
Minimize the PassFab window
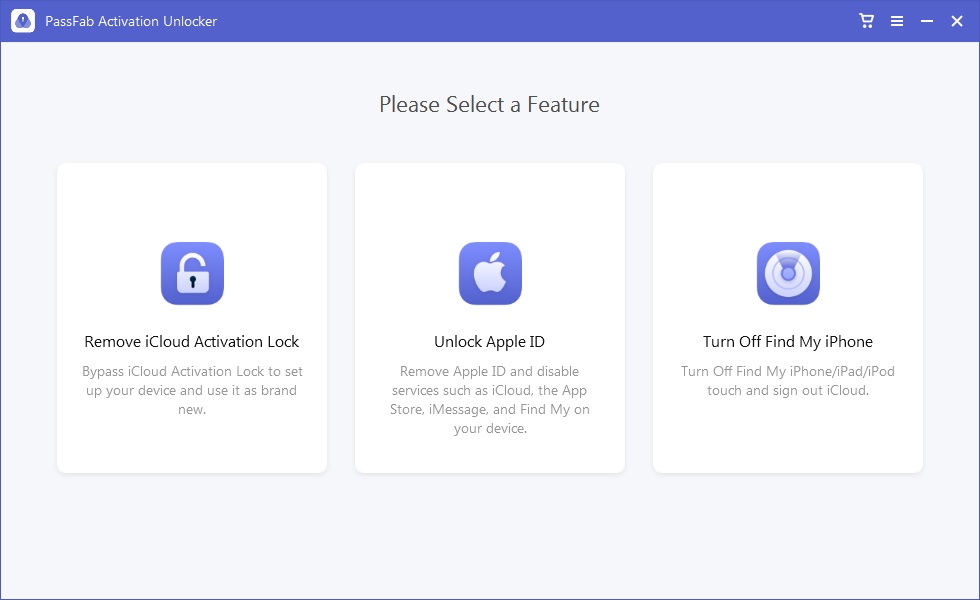pos(926,21)
